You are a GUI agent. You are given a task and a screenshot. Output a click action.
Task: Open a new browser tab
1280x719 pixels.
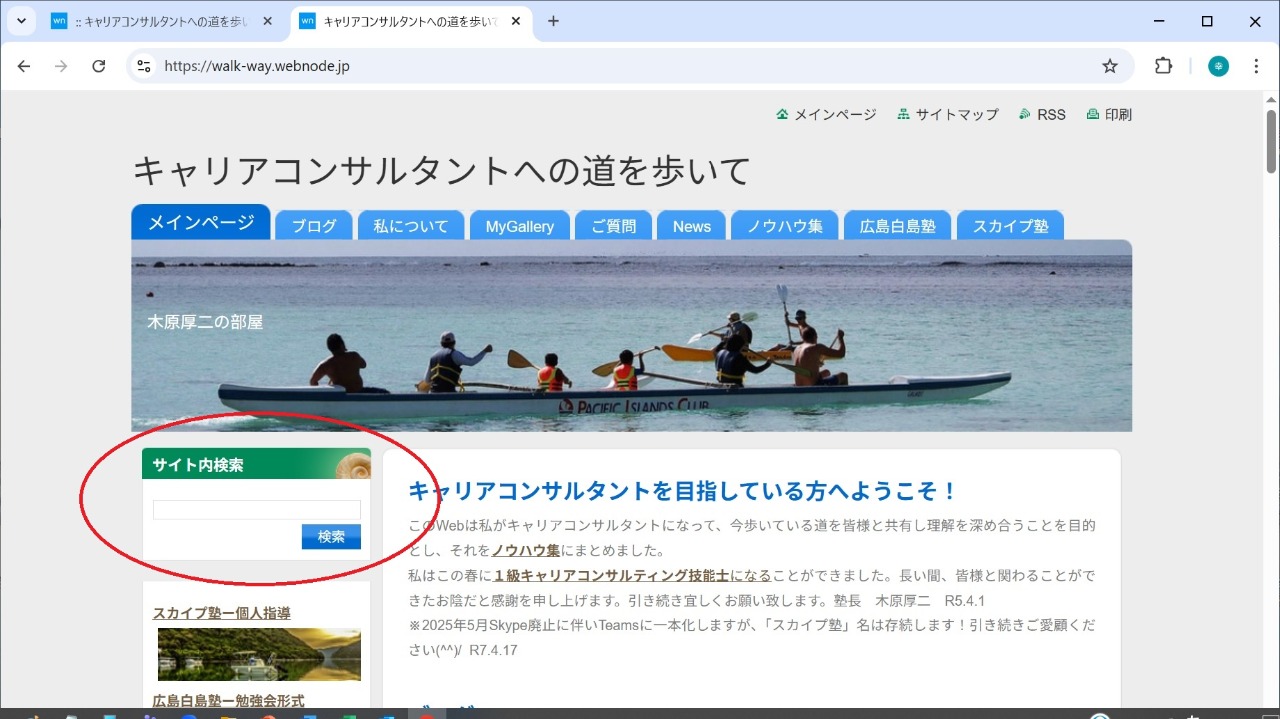pyautogui.click(x=553, y=21)
